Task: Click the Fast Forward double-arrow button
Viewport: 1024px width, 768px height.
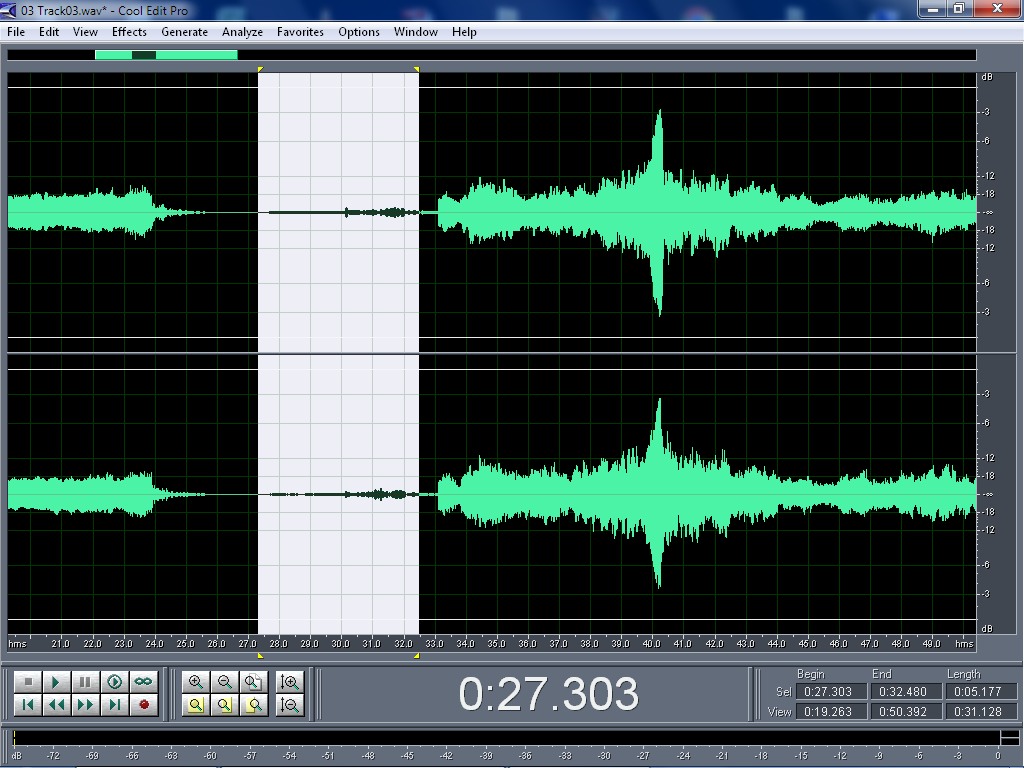Action: 85,705
